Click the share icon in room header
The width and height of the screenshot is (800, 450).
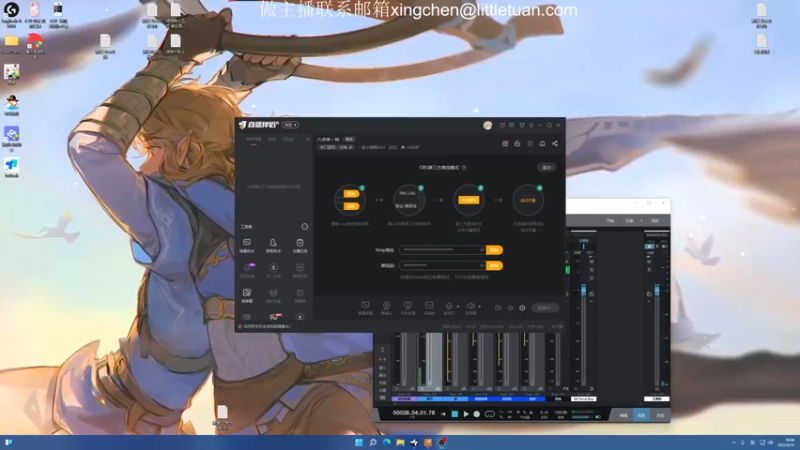[555, 144]
